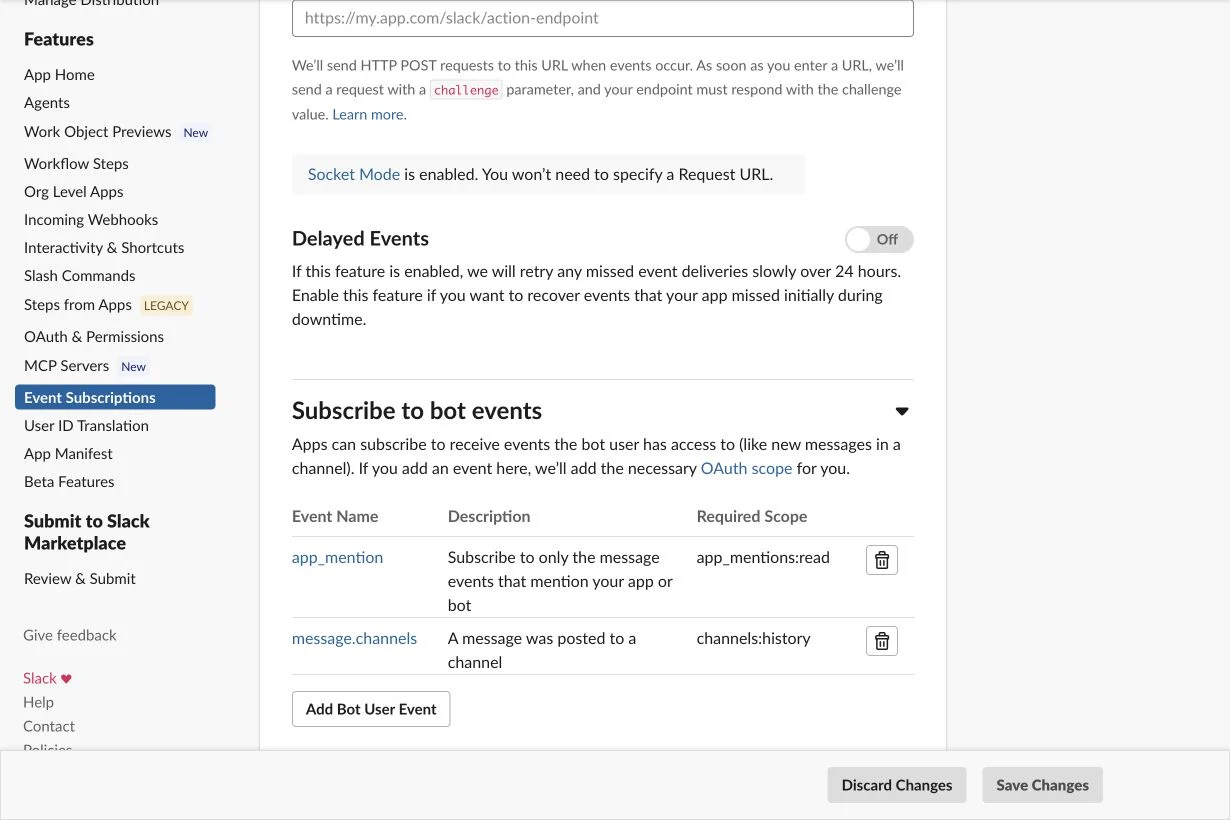
Task: Toggle the Delayed Events switch
Action: click(x=879, y=239)
